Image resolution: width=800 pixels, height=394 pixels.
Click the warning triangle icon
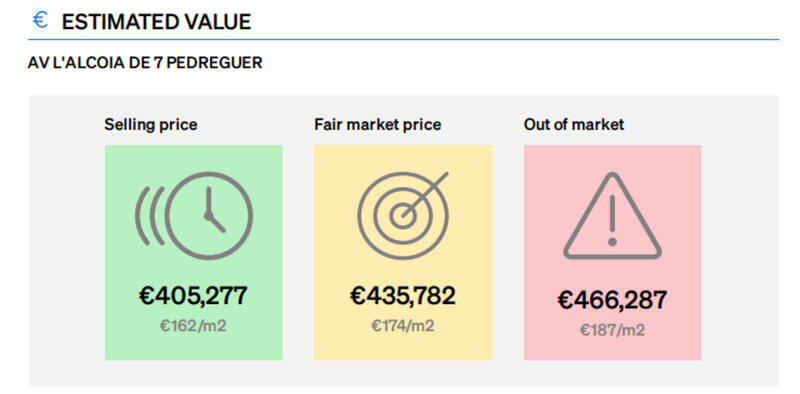612,215
